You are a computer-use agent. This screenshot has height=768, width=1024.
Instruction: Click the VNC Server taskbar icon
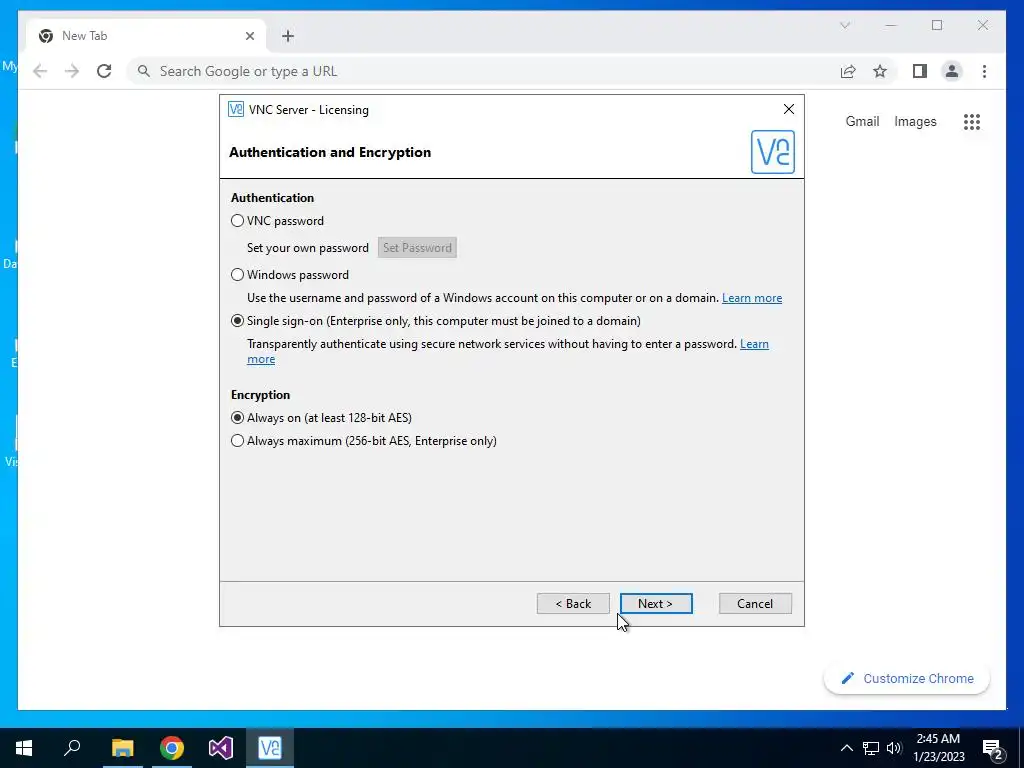270,748
